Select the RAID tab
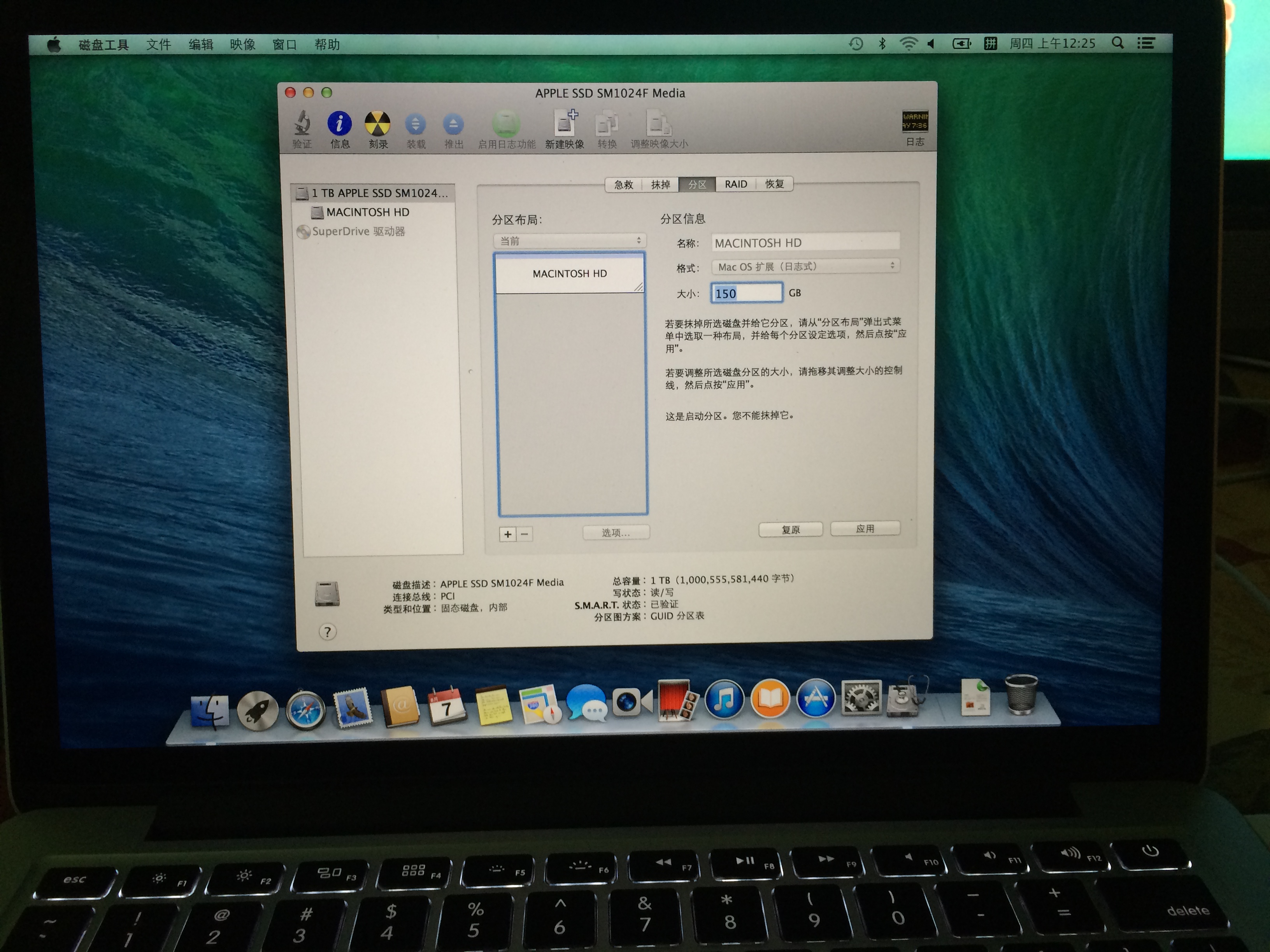This screenshot has height=952, width=1270. coord(735,184)
